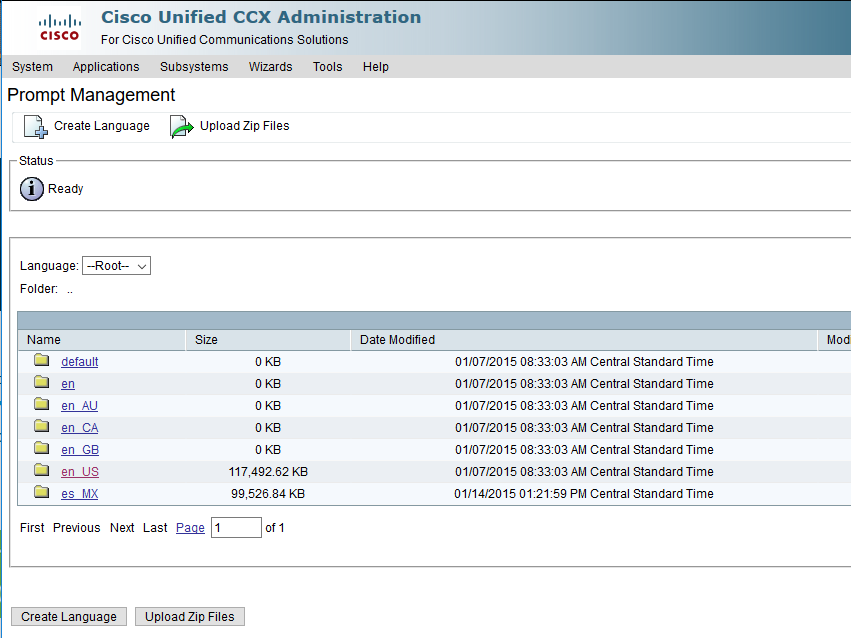The image size is (851, 638).
Task: Click the Date Modified column header
Action: coord(584,340)
